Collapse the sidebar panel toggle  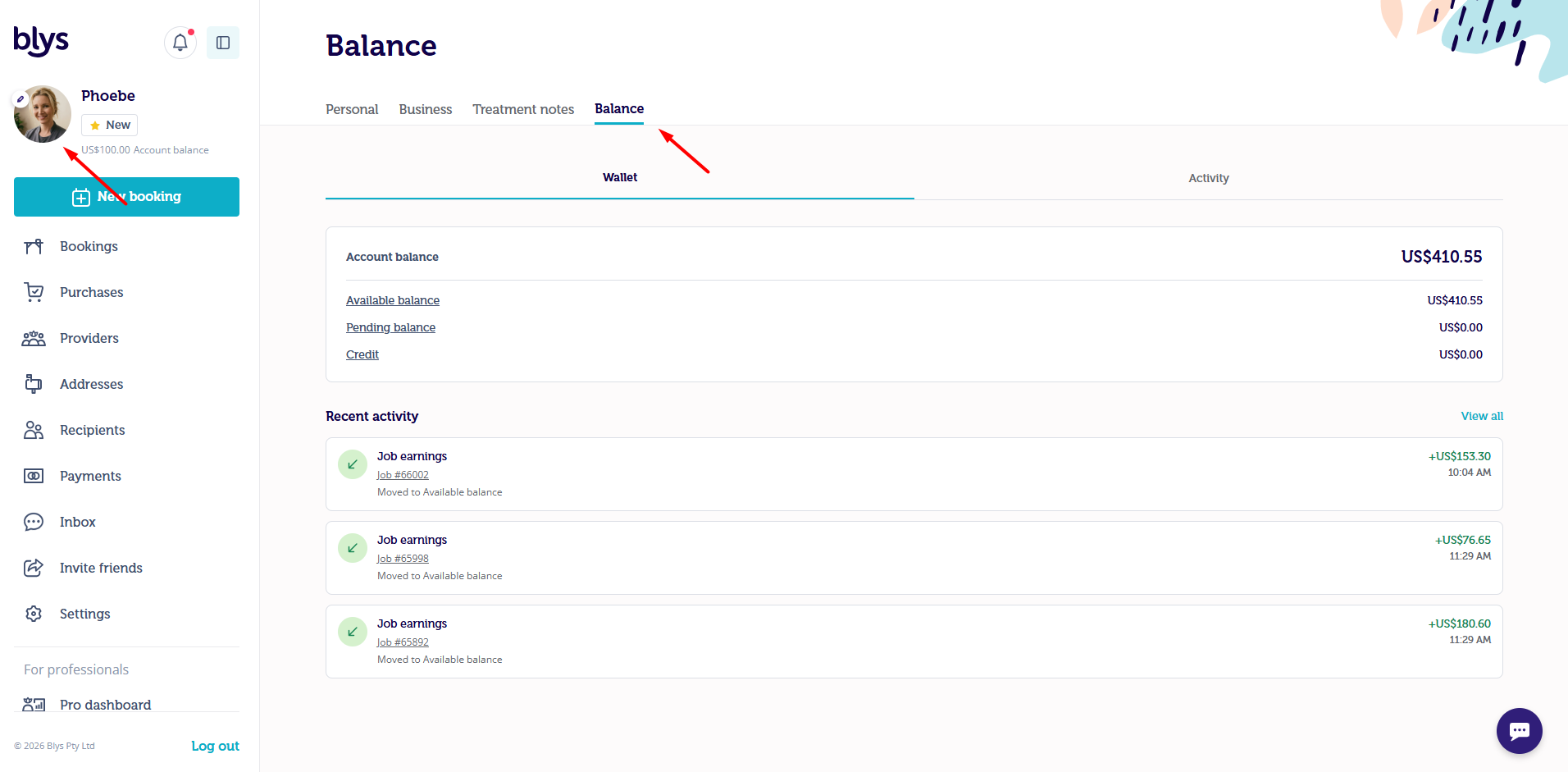223,43
